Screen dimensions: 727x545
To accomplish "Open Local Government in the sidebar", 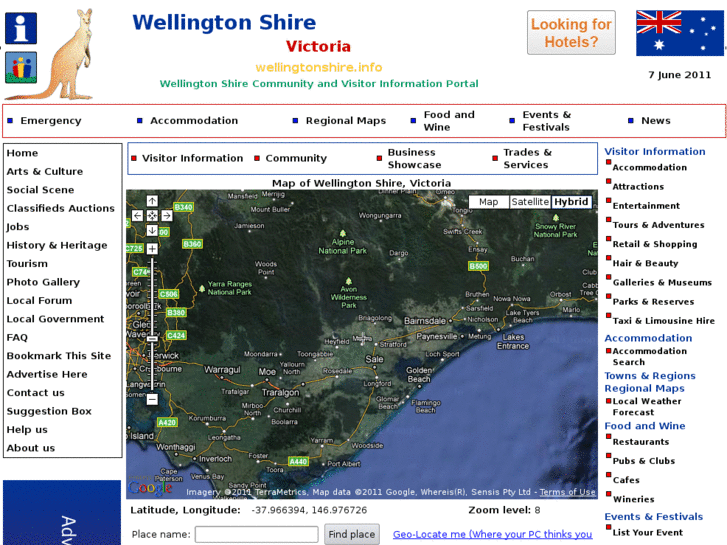I will coord(55,319).
